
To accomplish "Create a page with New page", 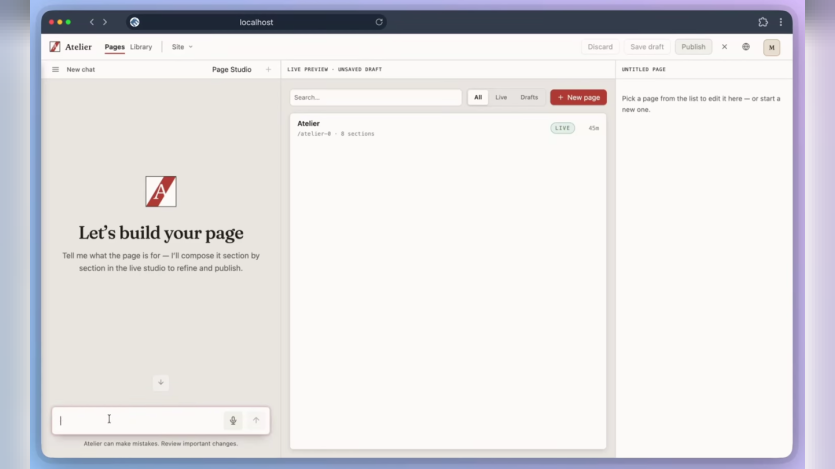I will [x=578, y=97].
